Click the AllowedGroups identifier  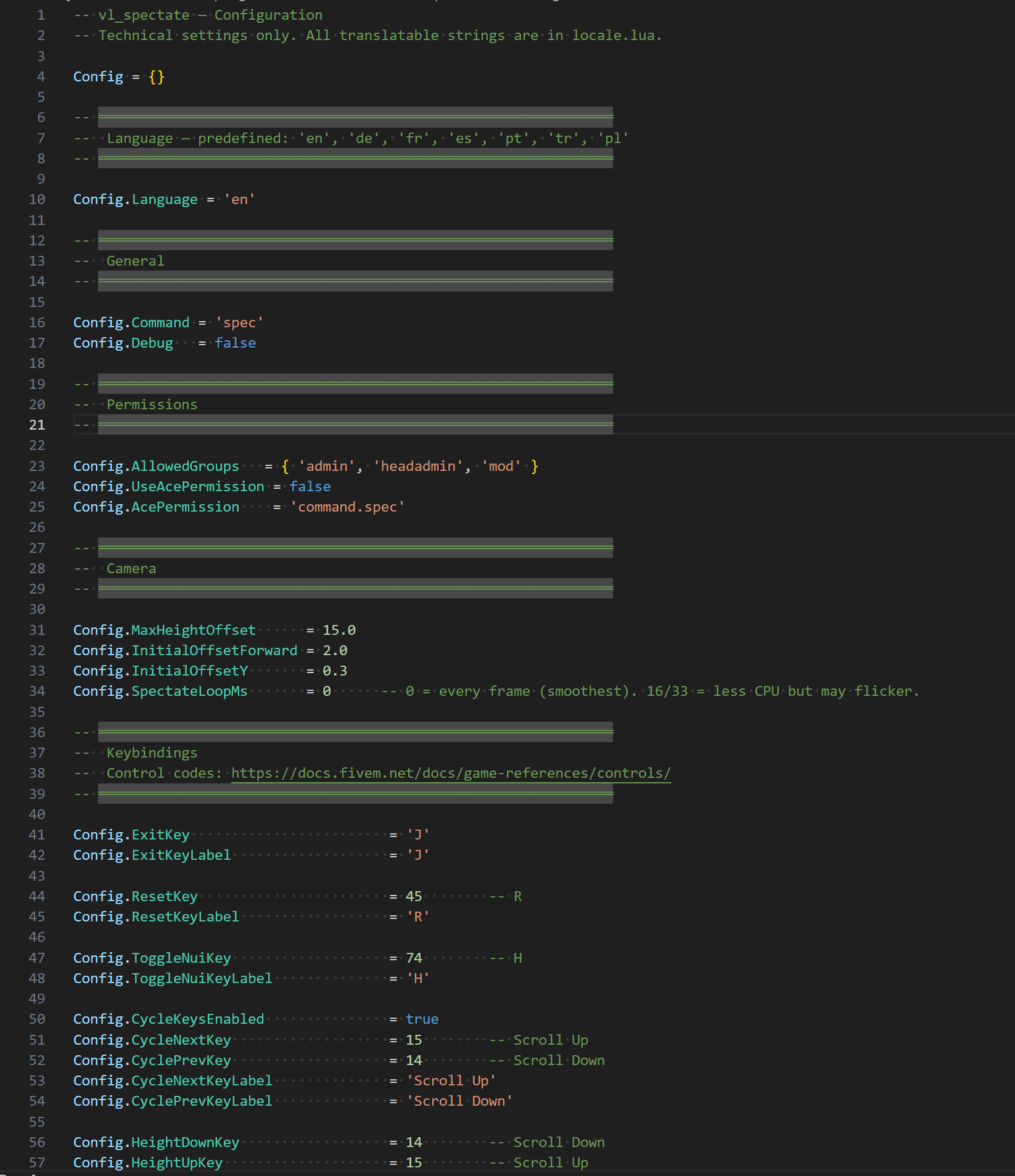pos(185,466)
